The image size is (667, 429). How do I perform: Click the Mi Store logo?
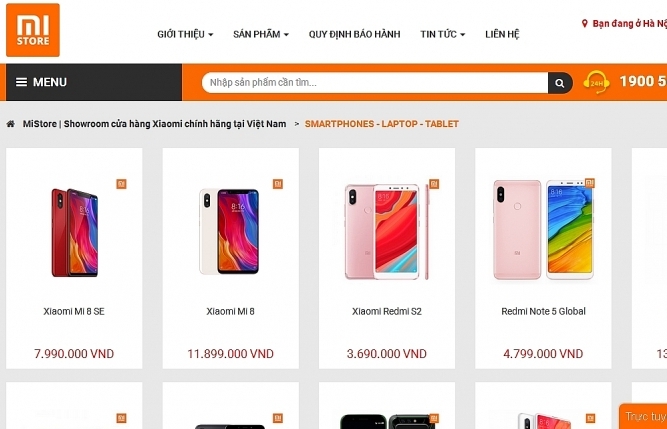tap(33, 30)
